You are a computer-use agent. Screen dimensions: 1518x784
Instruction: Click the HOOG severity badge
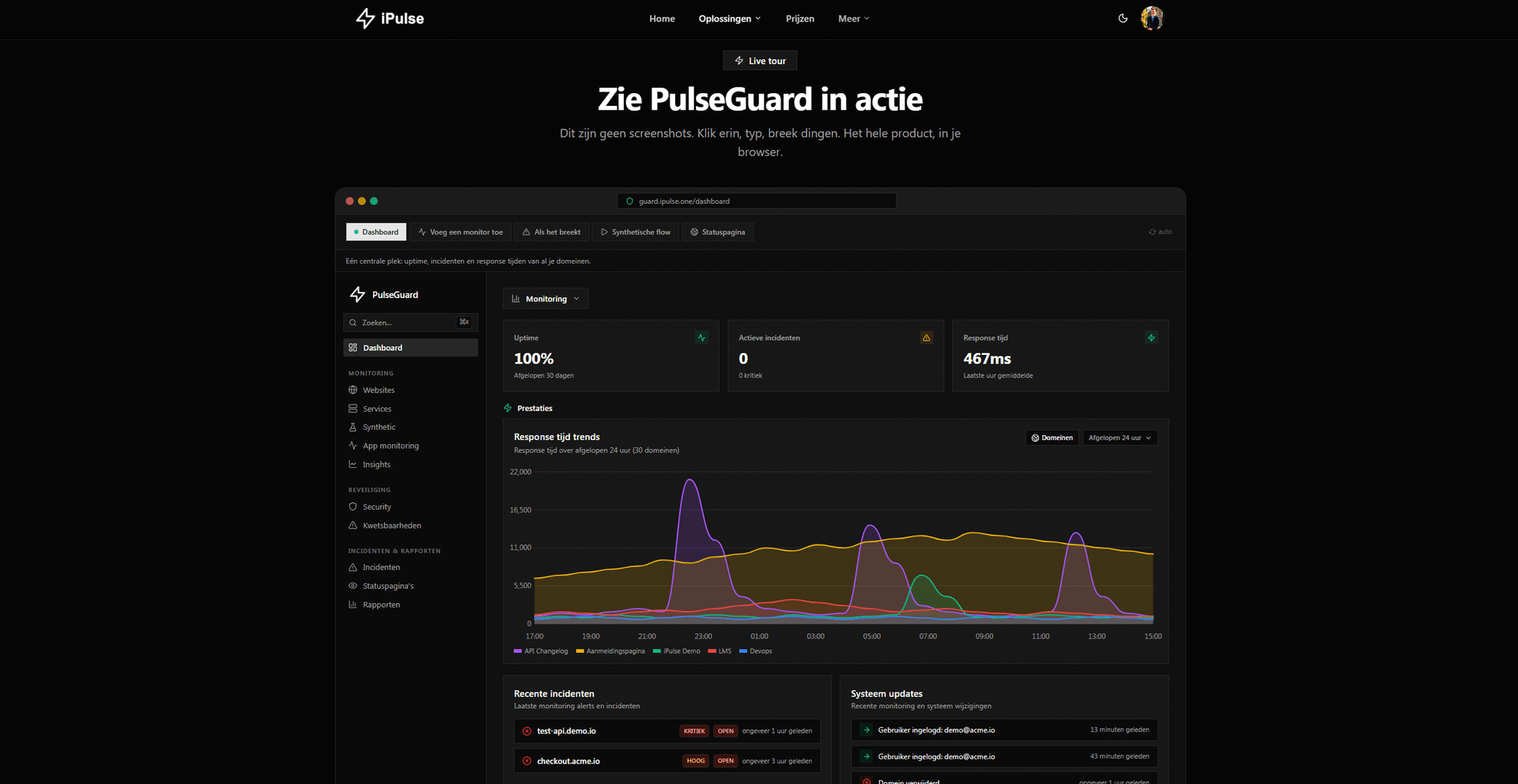pos(696,761)
